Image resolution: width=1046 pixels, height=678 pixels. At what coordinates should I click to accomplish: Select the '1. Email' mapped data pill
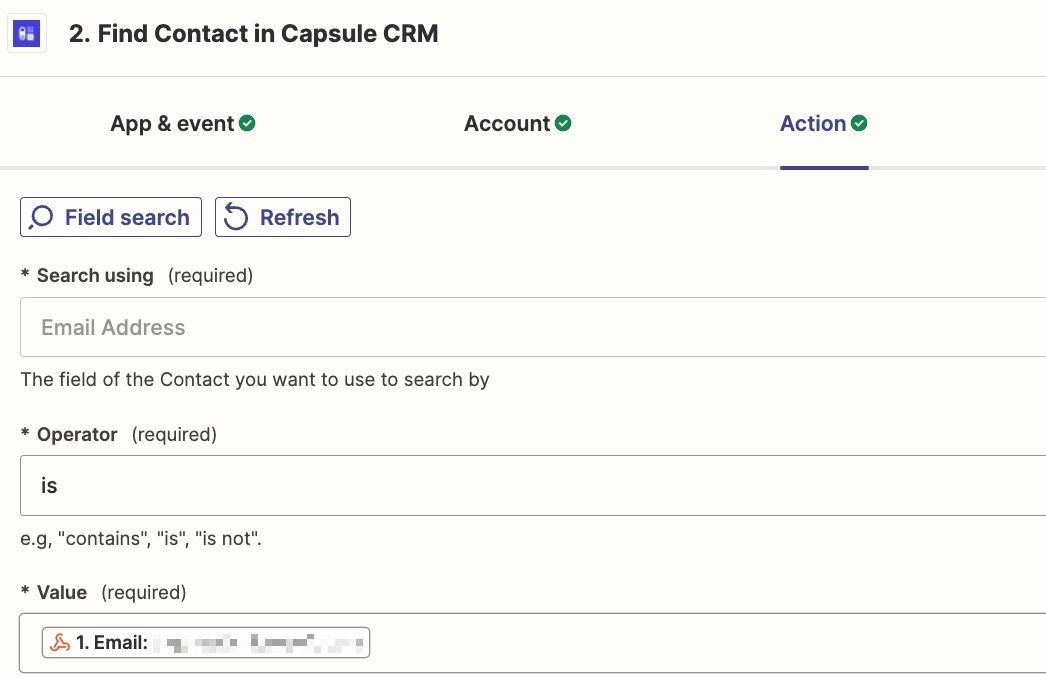(205, 643)
